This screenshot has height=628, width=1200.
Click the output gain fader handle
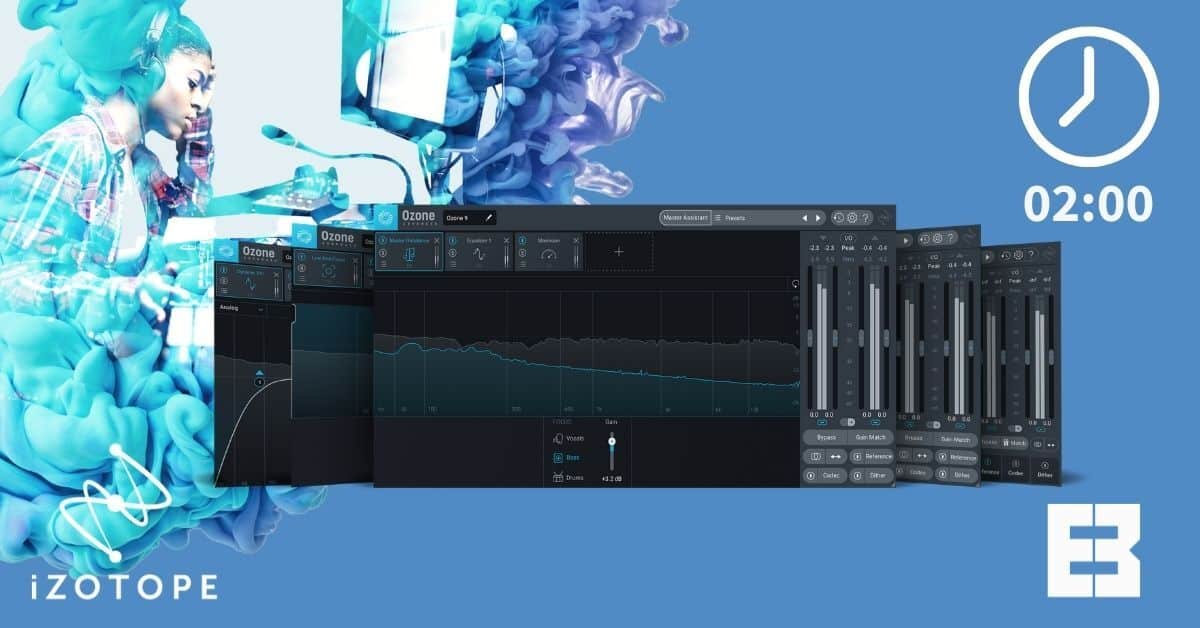pos(861,338)
